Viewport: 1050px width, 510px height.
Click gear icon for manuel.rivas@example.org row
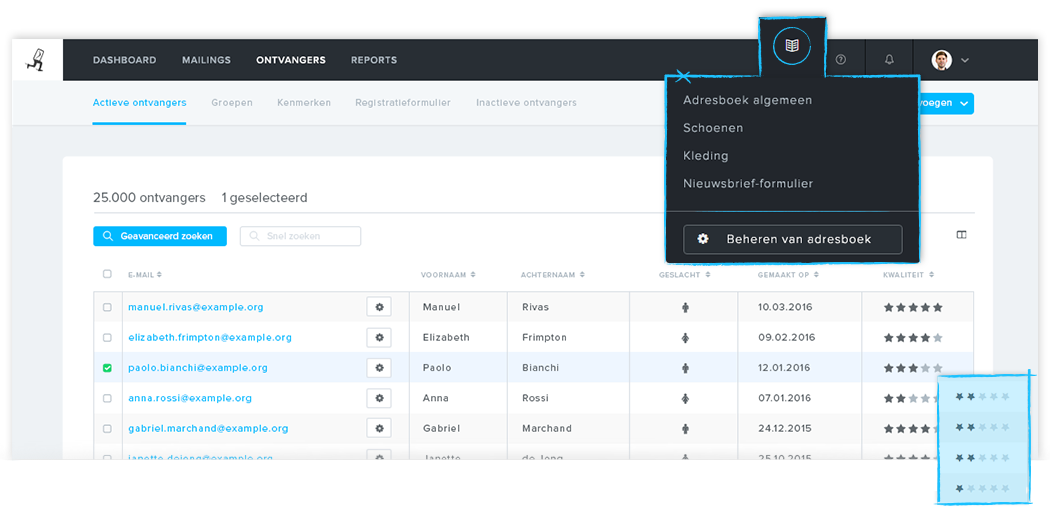tap(379, 307)
